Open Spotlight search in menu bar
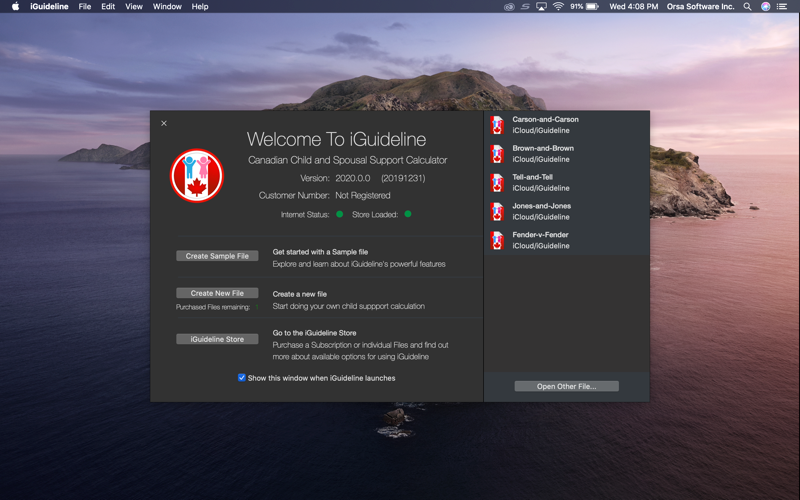Screen dimensions: 800x500 (747, 7)
